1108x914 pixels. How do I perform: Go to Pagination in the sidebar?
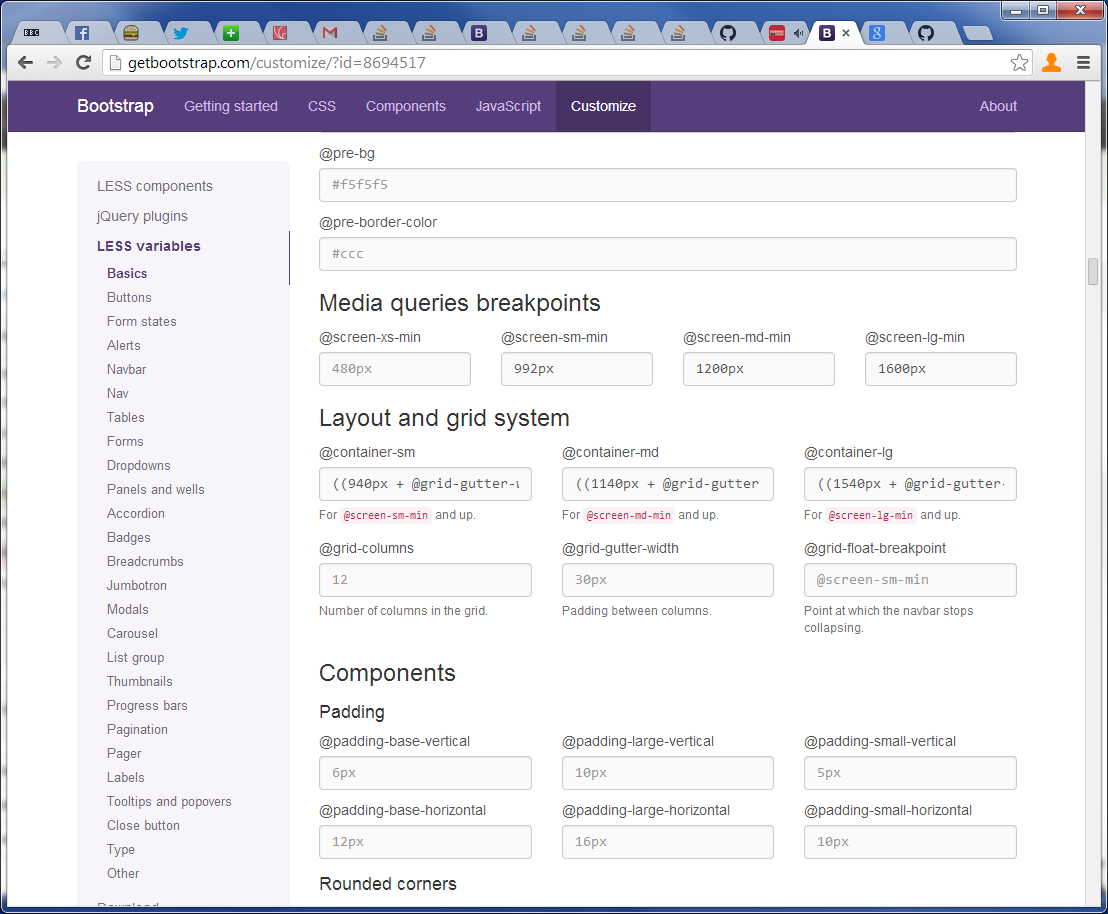(137, 730)
